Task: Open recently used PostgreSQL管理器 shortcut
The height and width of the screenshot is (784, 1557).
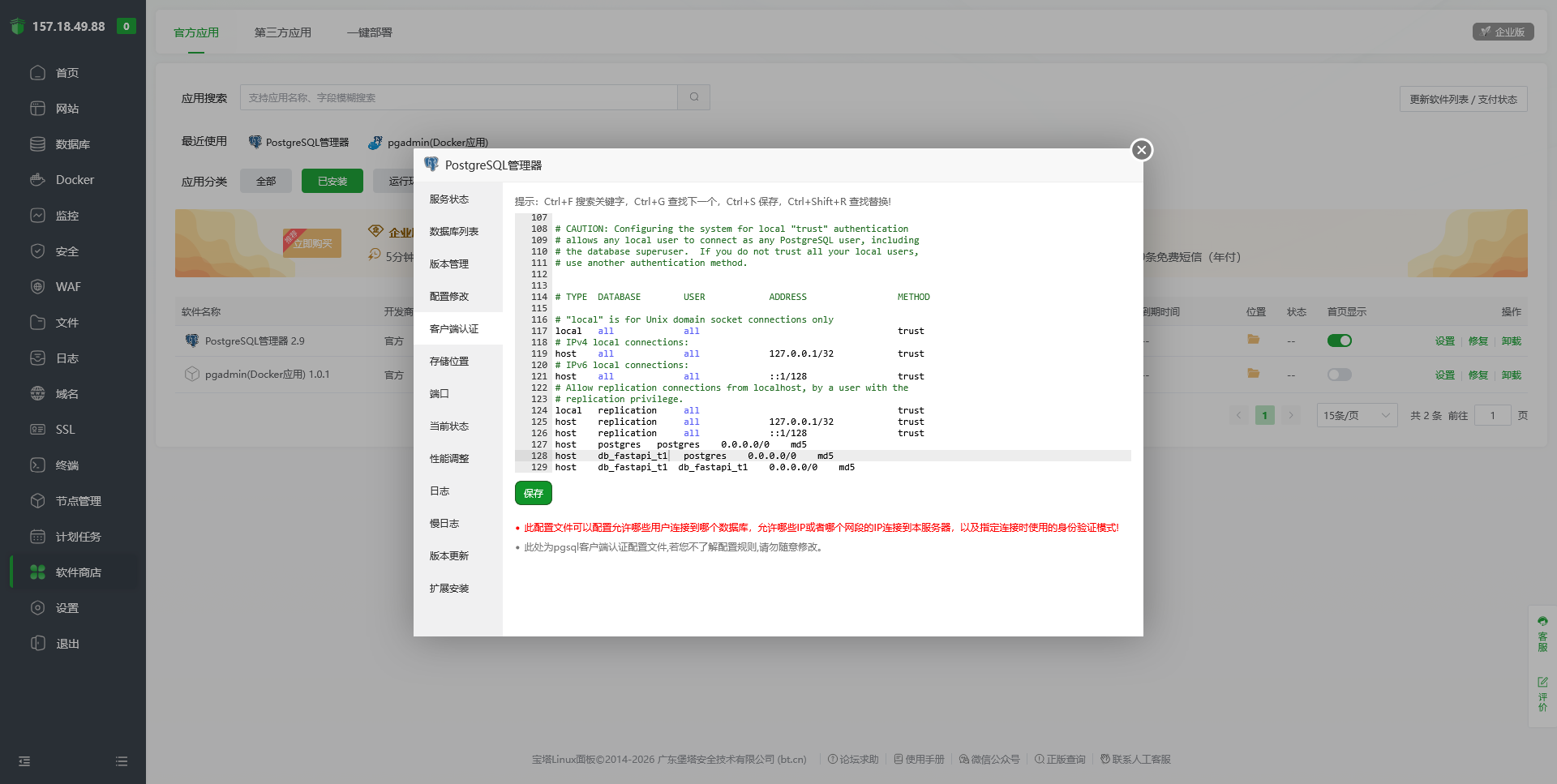Action: [x=298, y=143]
